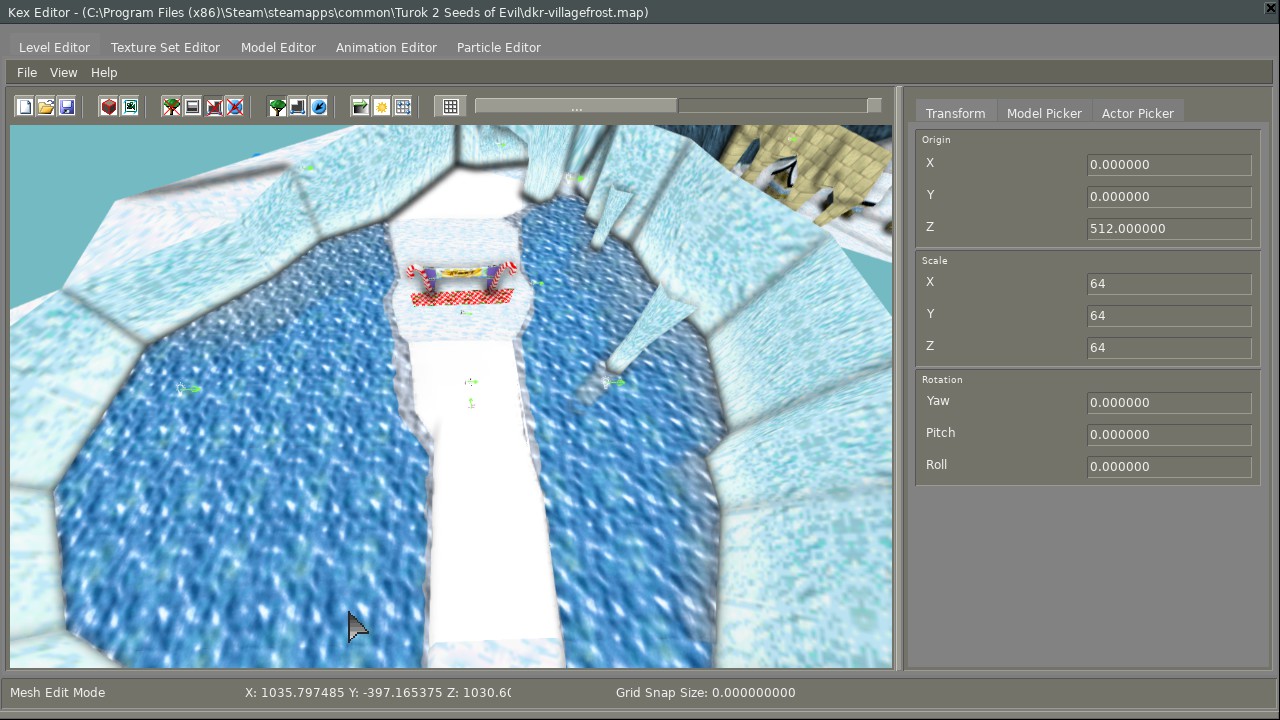Save the map with the floppy disk icon
This screenshot has width=1280, height=720.
tap(67, 107)
